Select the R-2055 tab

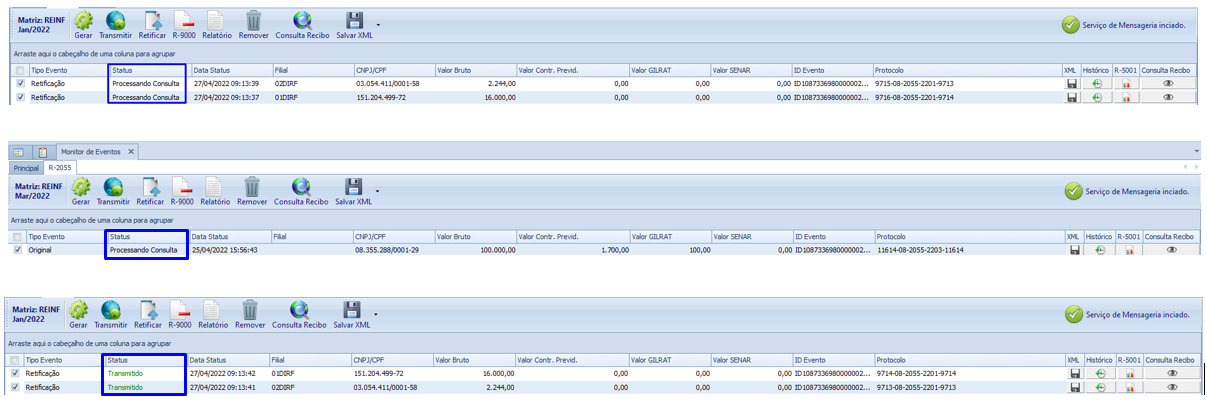point(58,168)
